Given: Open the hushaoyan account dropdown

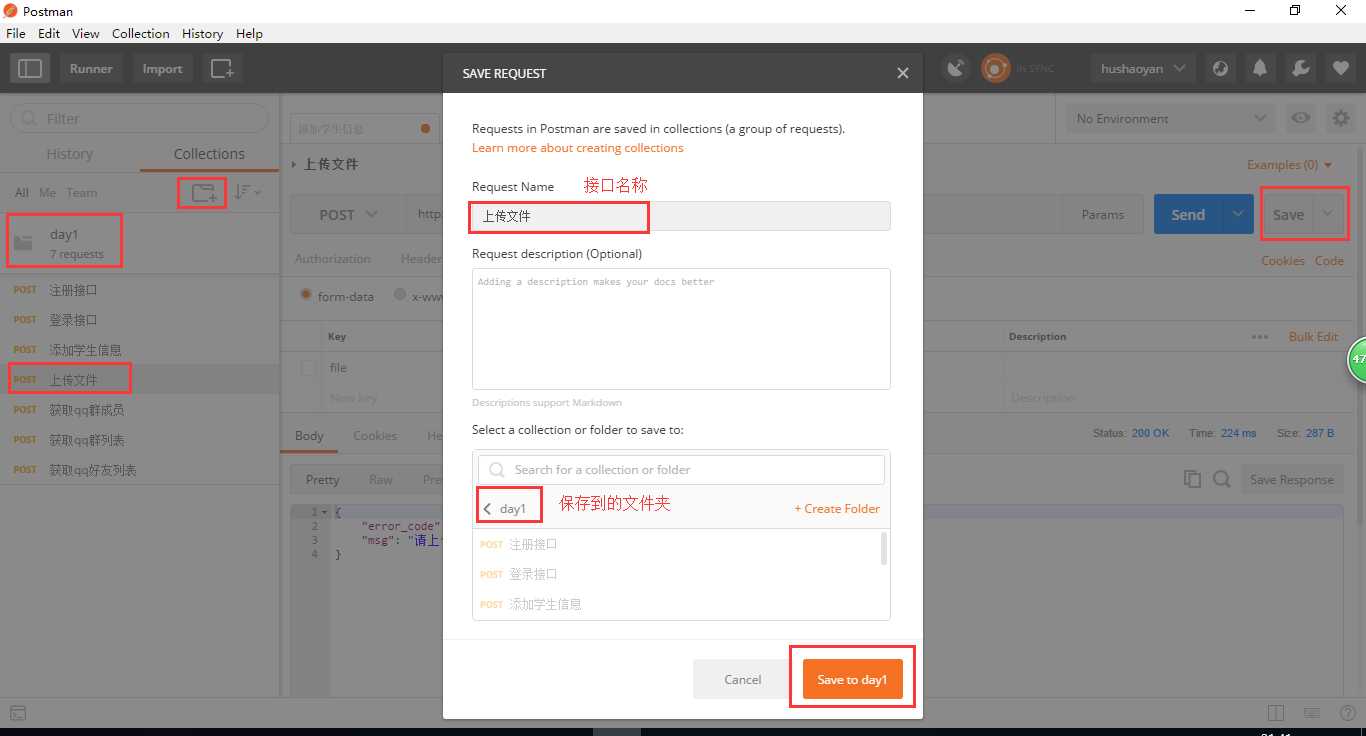Looking at the screenshot, I should [1142, 69].
